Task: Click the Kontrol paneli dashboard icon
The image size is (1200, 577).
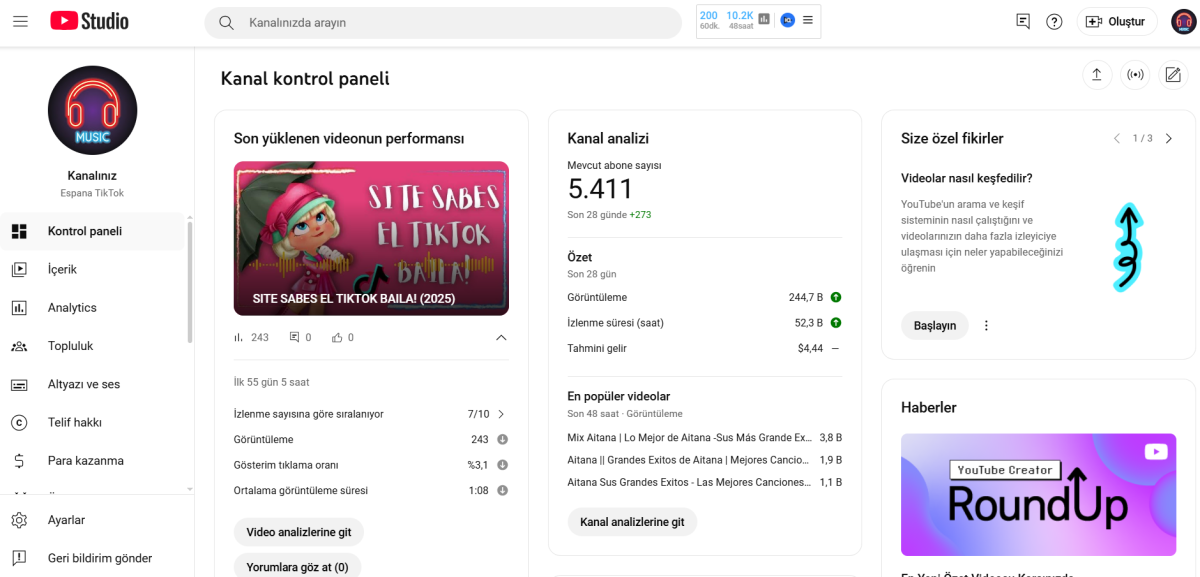Action: 19,231
